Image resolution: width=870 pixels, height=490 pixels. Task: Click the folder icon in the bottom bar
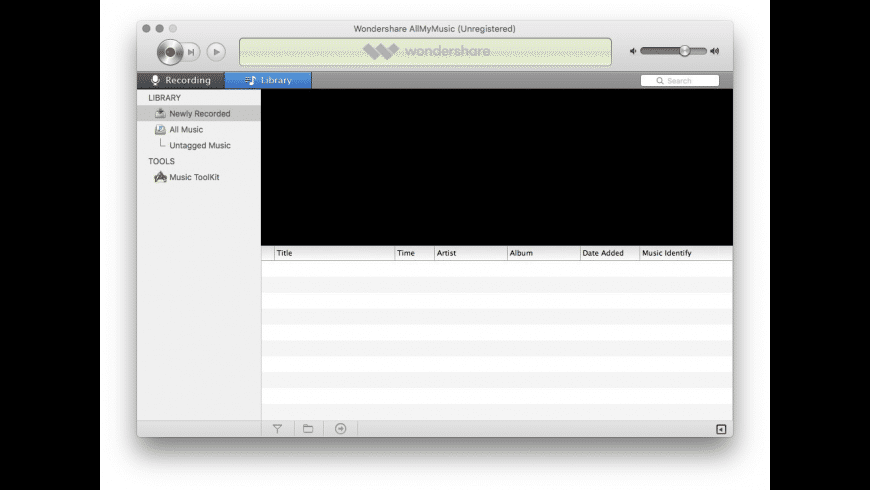click(308, 428)
